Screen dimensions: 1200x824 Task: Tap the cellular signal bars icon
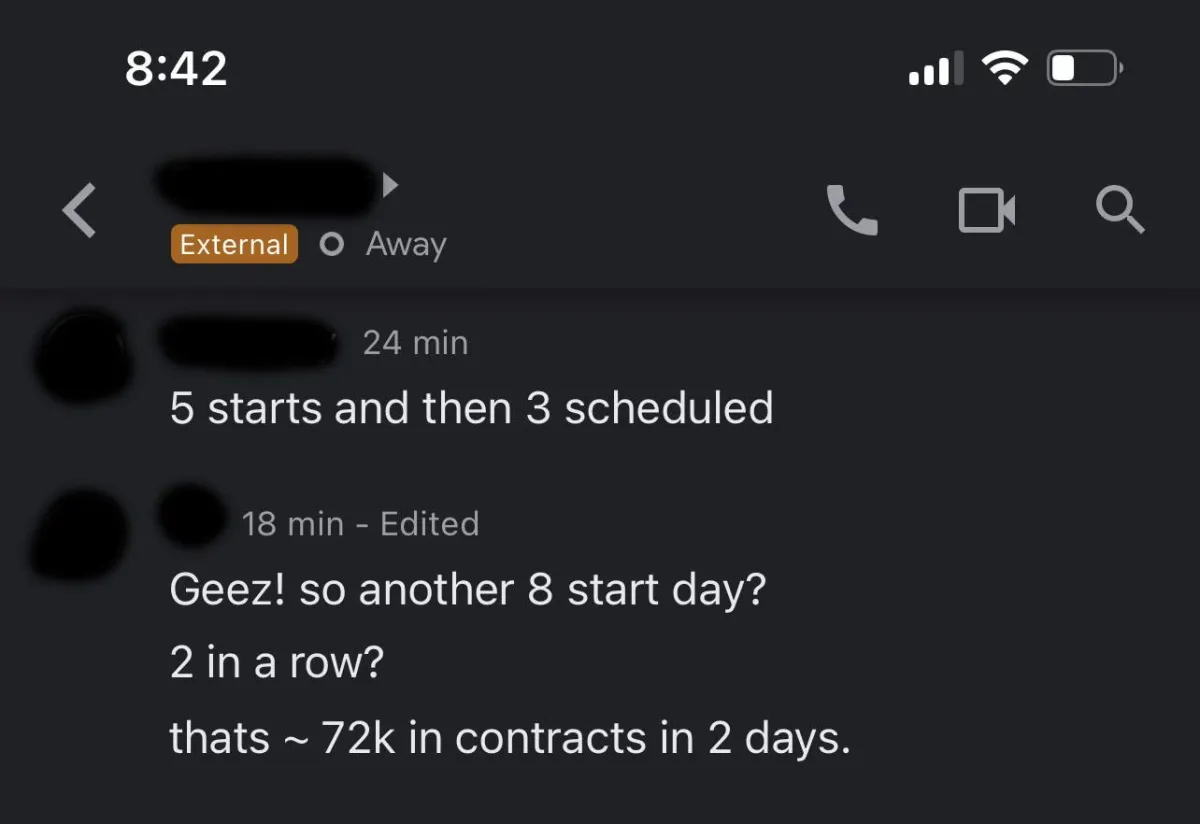tap(935, 68)
